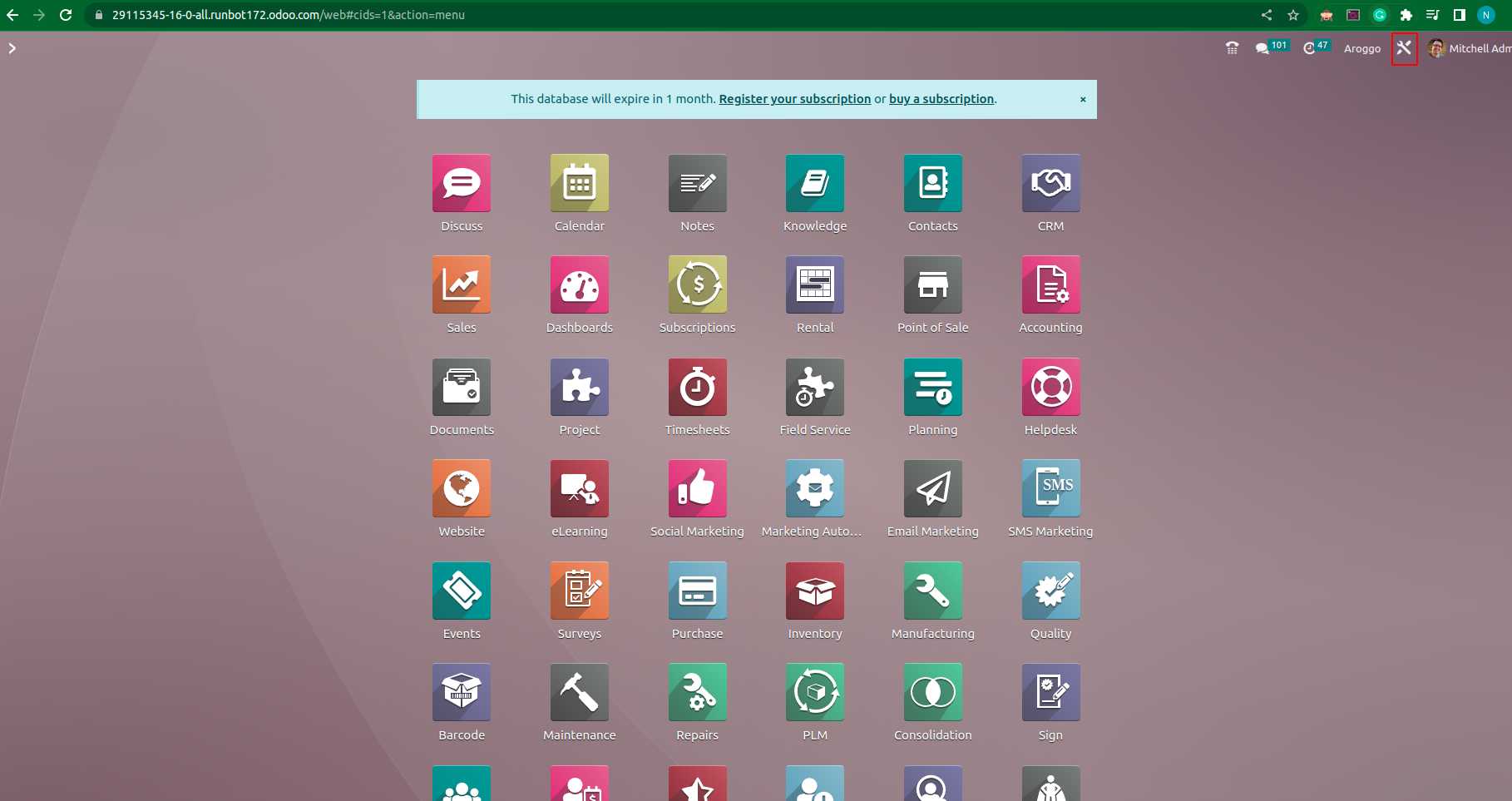Open activities clock icon with 47 badge
The height and width of the screenshot is (801, 1512).
pos(1317,47)
